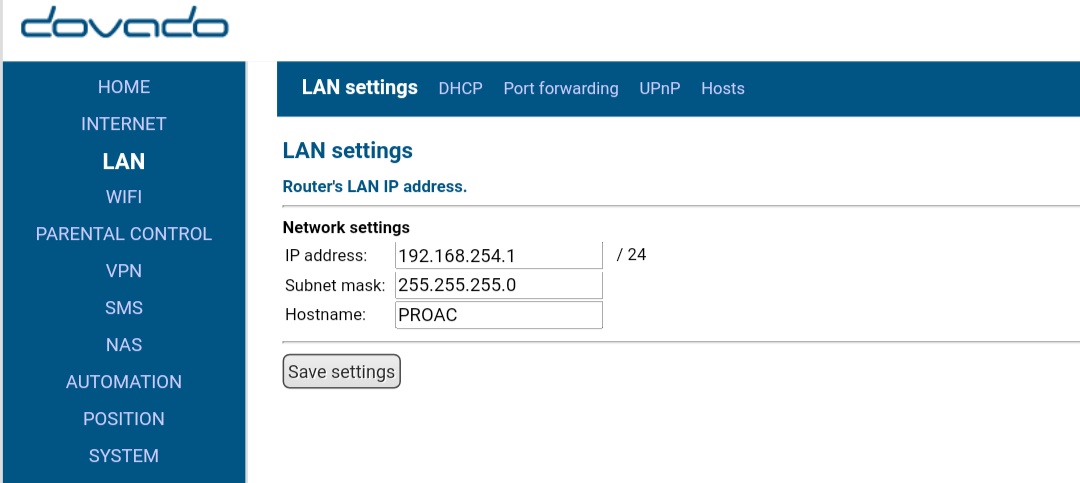Go to the SMS section
This screenshot has width=1080, height=483.
coord(124,308)
